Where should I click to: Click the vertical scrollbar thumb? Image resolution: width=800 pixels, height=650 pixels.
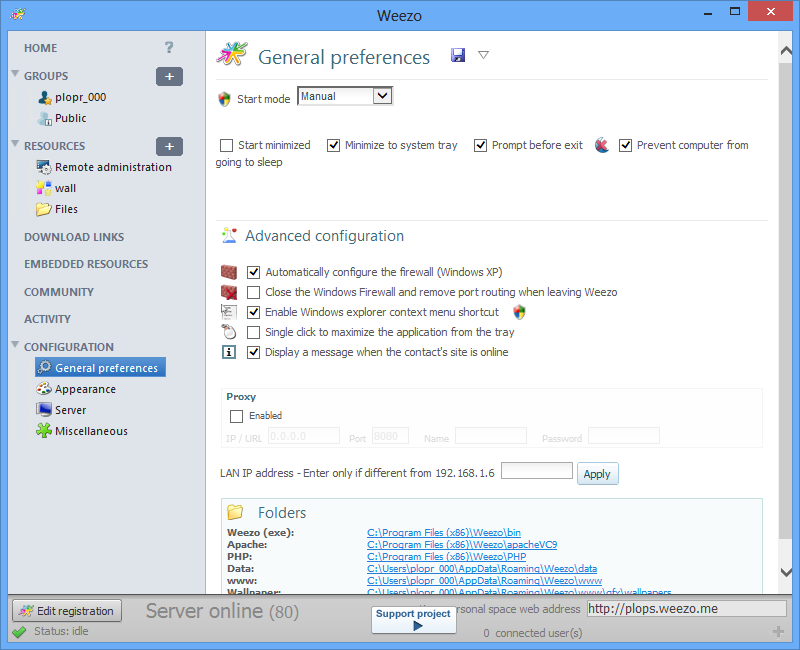click(x=786, y=301)
